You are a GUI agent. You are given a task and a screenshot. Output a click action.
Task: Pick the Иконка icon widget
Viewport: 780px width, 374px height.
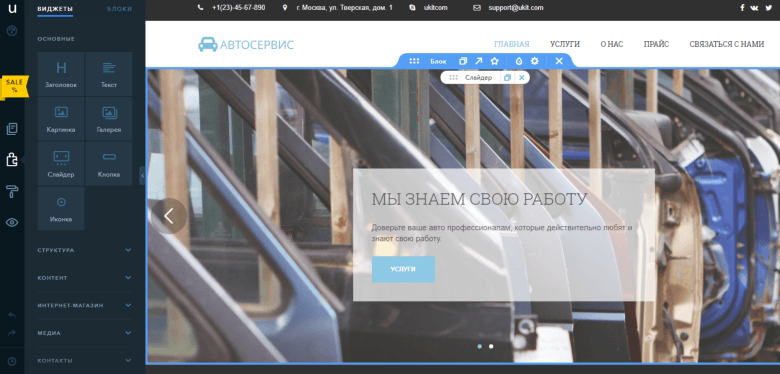(x=61, y=208)
